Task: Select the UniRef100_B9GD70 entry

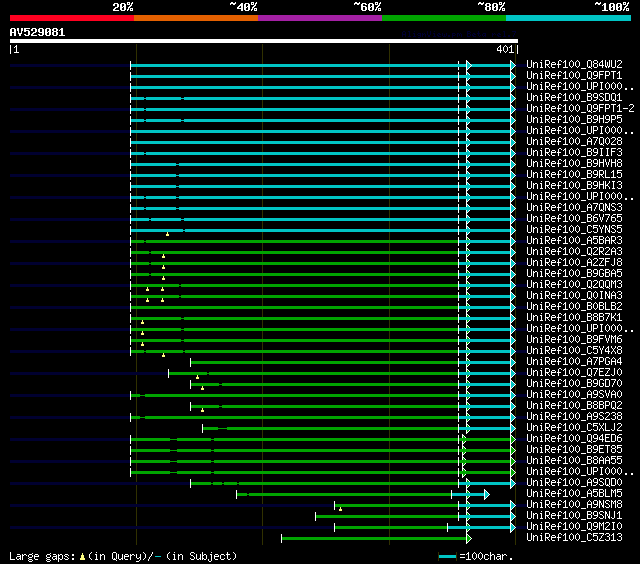Action: [x=574, y=384]
